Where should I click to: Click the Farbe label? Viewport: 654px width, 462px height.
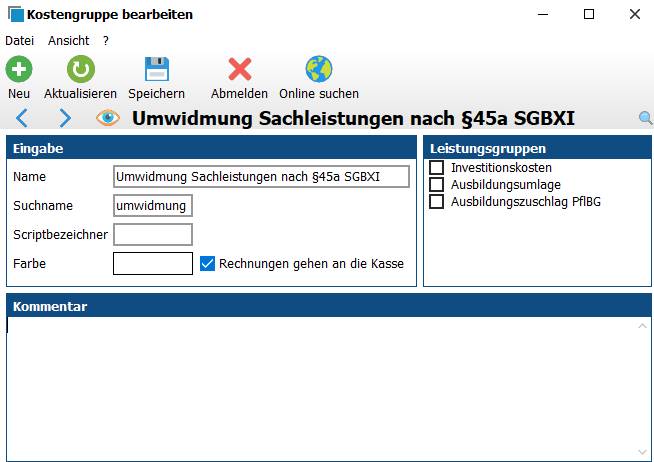point(29,264)
